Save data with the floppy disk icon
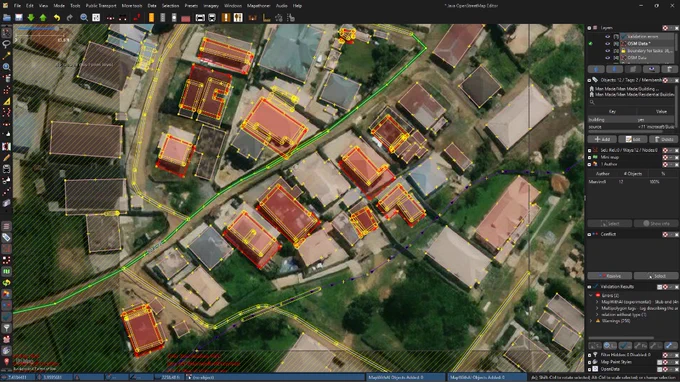 (x=19, y=18)
